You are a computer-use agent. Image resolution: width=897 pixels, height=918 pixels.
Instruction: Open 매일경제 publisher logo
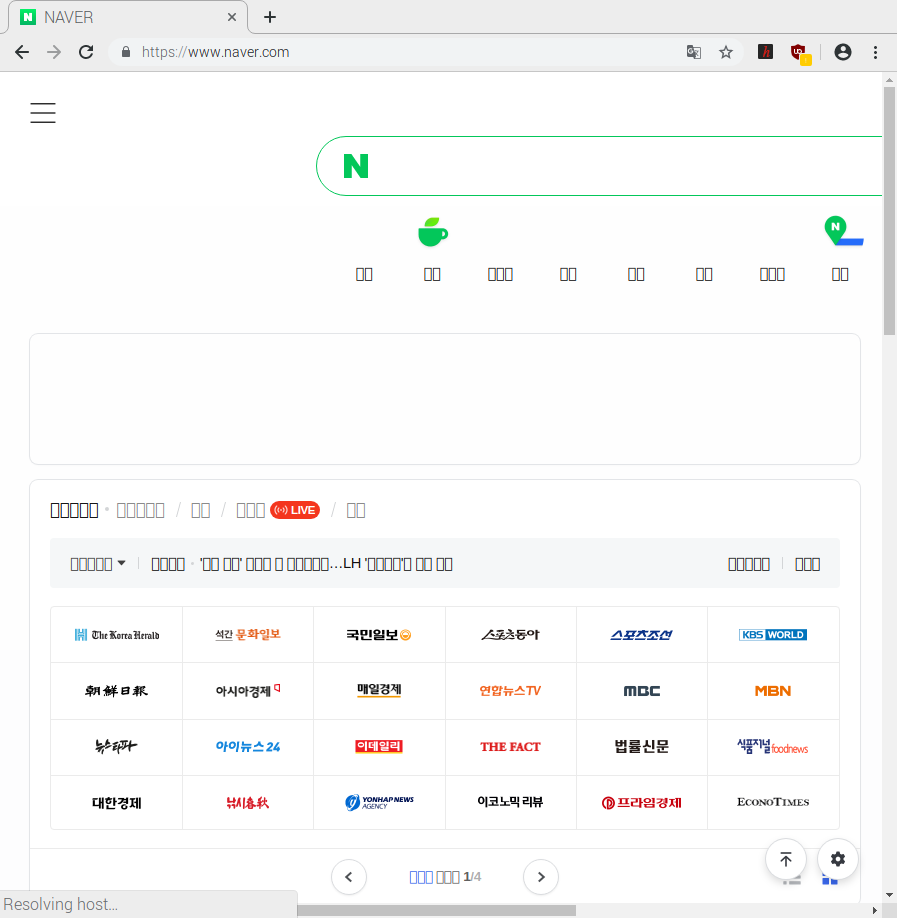(379, 690)
